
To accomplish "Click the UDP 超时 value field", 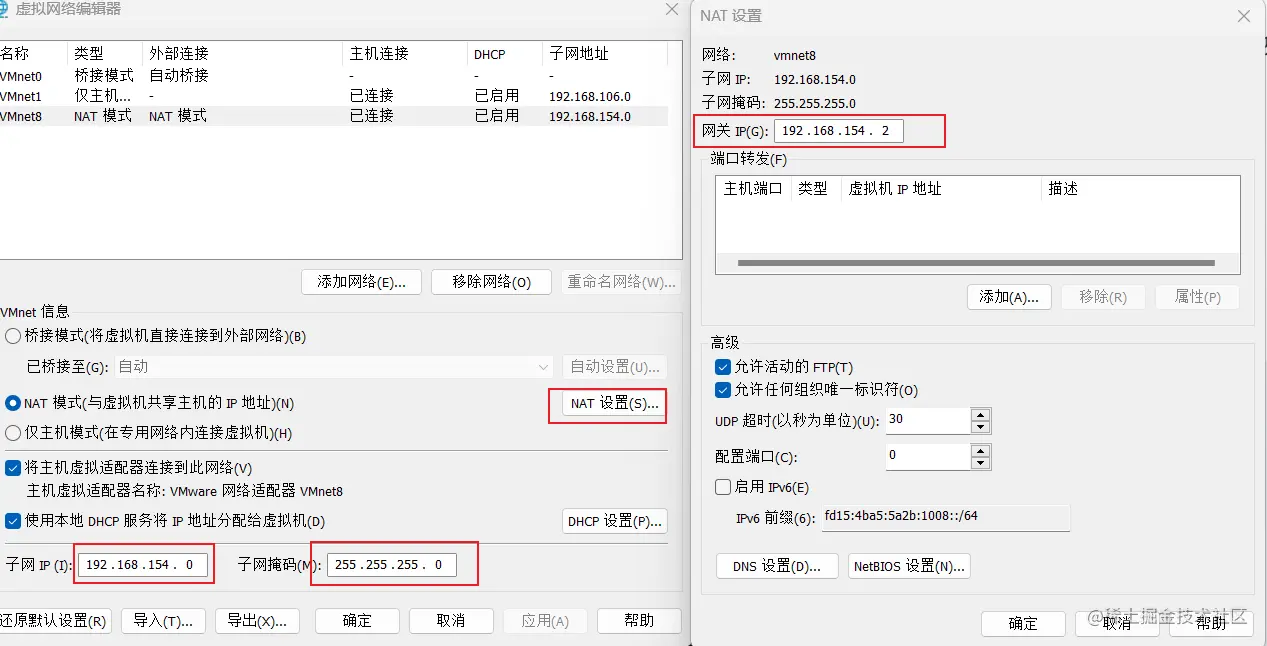I will click(x=928, y=421).
